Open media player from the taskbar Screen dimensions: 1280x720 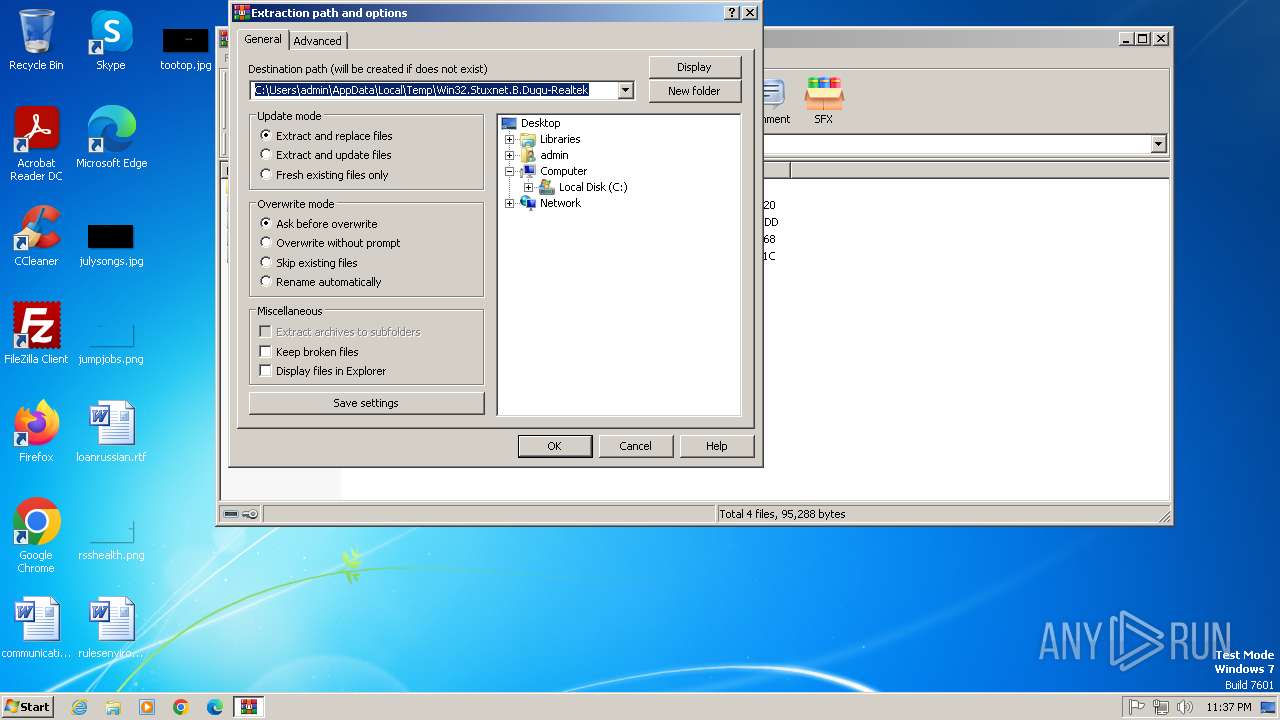tap(147, 707)
